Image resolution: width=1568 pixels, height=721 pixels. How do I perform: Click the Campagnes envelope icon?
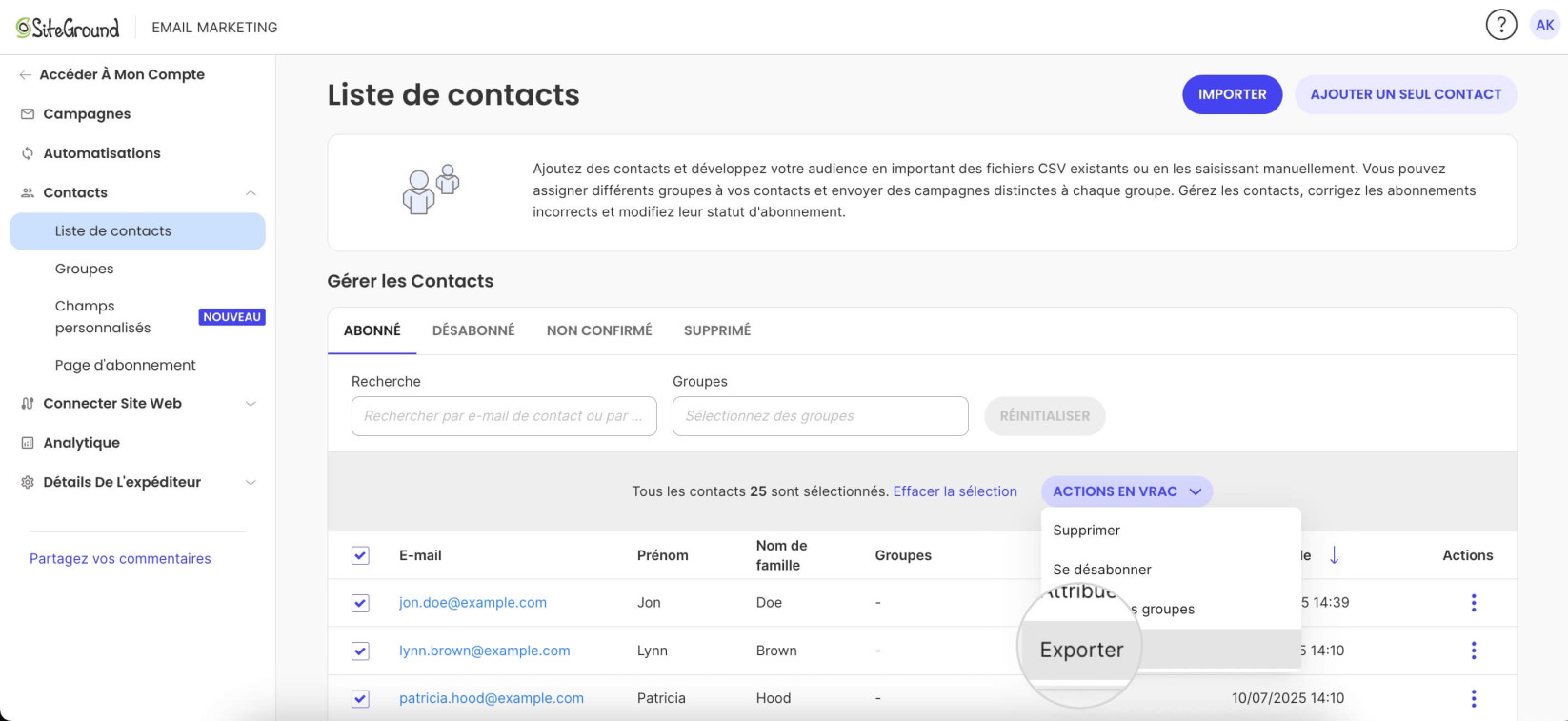(28, 114)
